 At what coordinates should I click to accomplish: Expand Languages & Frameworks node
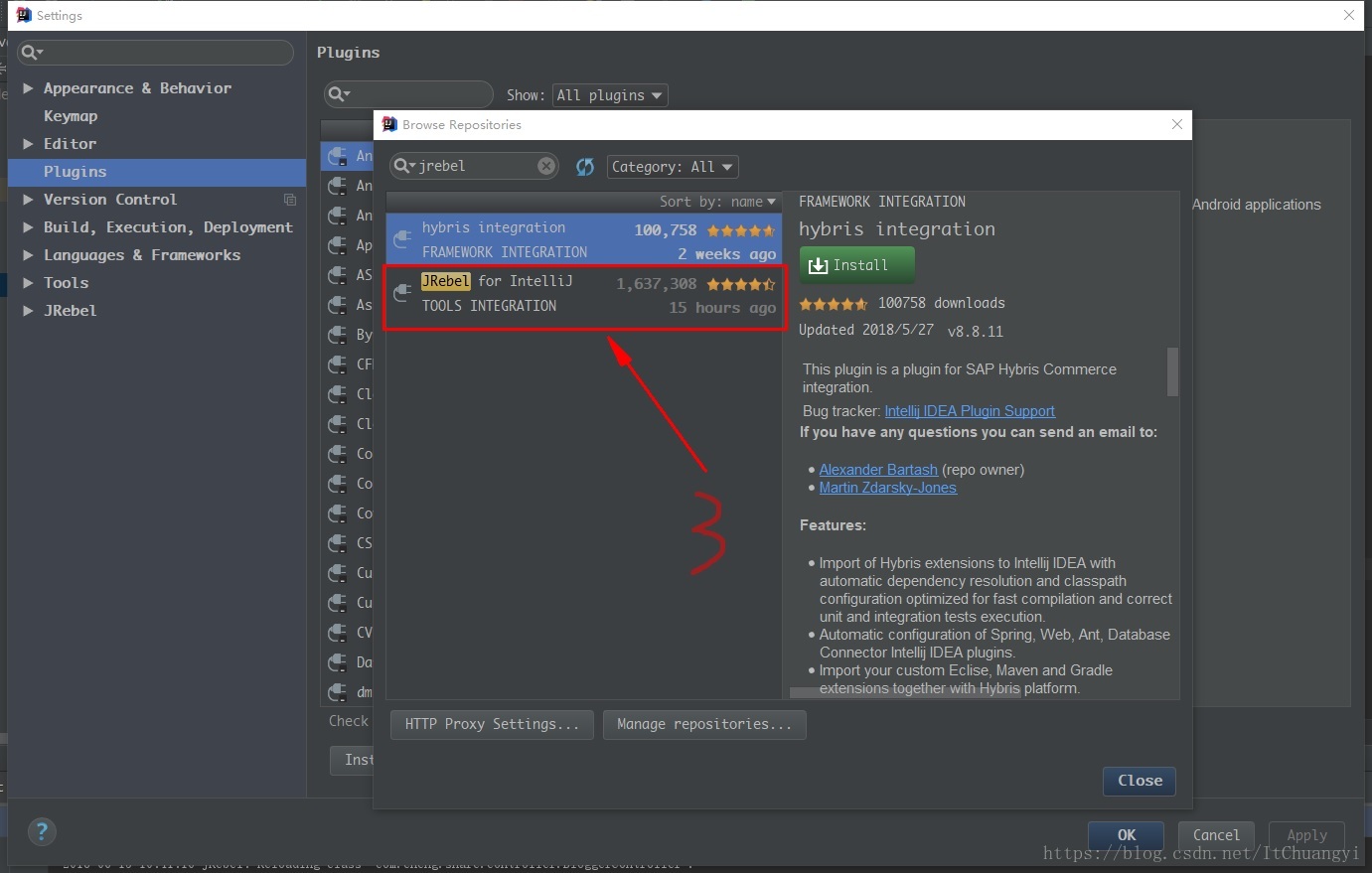click(x=28, y=255)
